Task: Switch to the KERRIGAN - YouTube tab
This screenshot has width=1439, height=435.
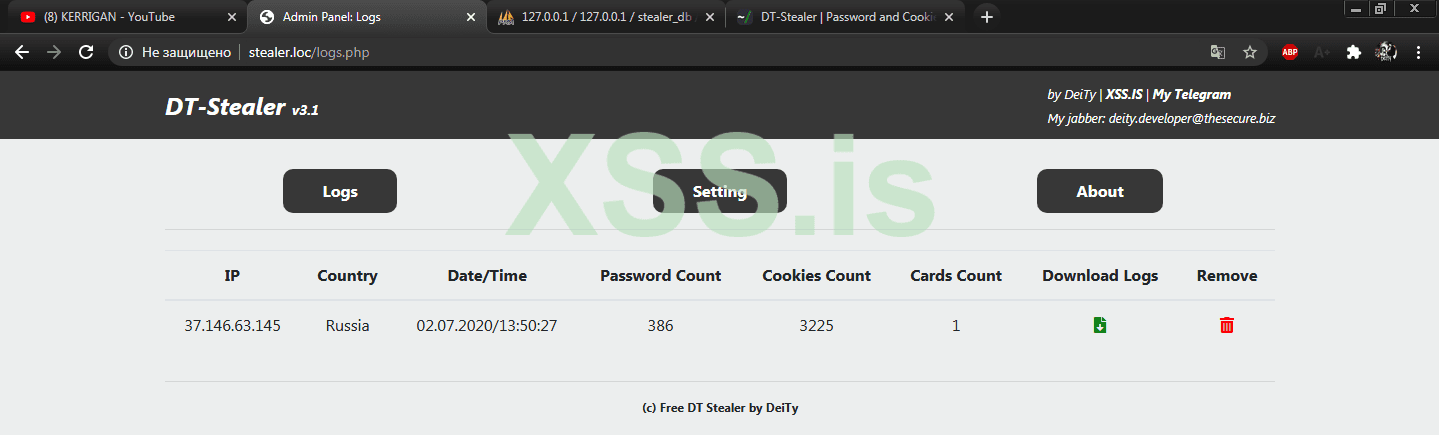Action: tap(120, 17)
